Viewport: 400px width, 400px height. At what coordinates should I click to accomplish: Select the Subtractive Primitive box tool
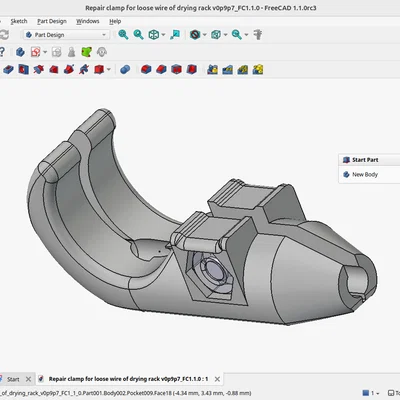(99, 69)
